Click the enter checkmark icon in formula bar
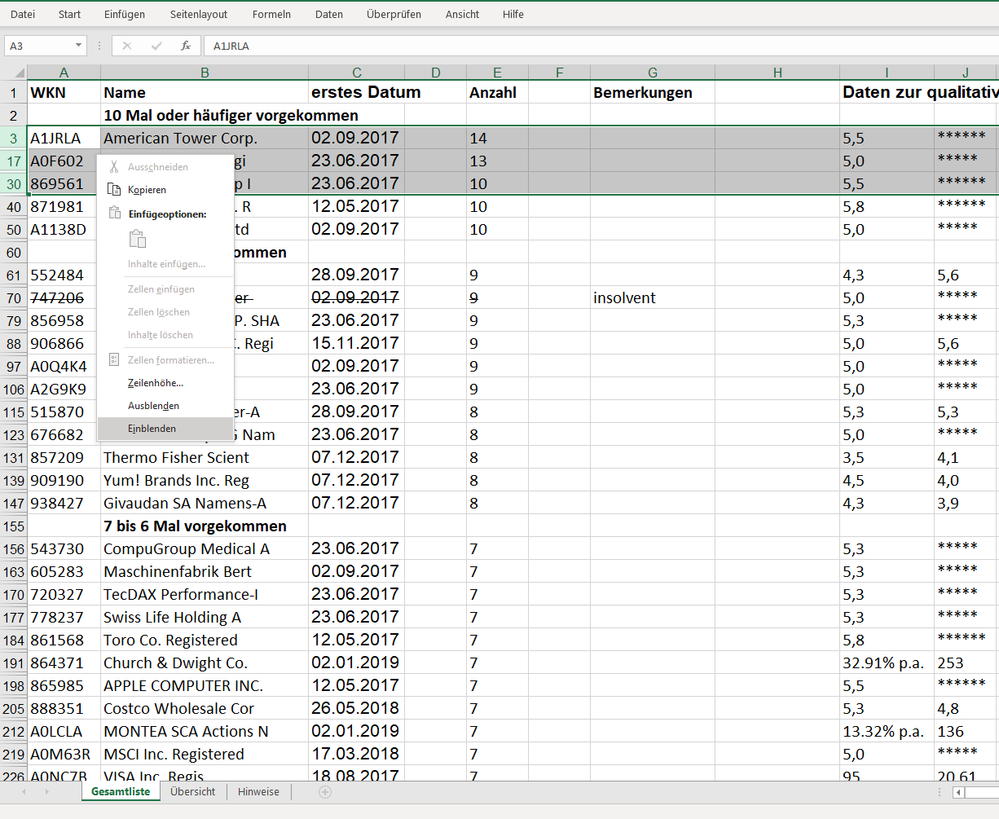Image resolution: width=999 pixels, height=819 pixels. 156,46
